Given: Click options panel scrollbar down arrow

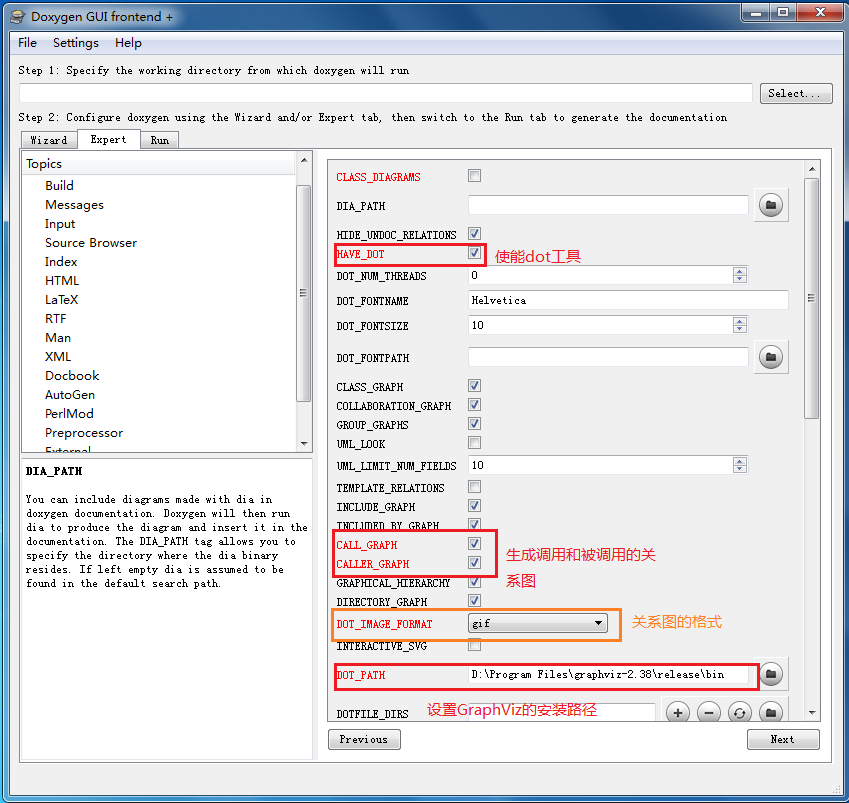Looking at the screenshot, I should pos(812,713).
